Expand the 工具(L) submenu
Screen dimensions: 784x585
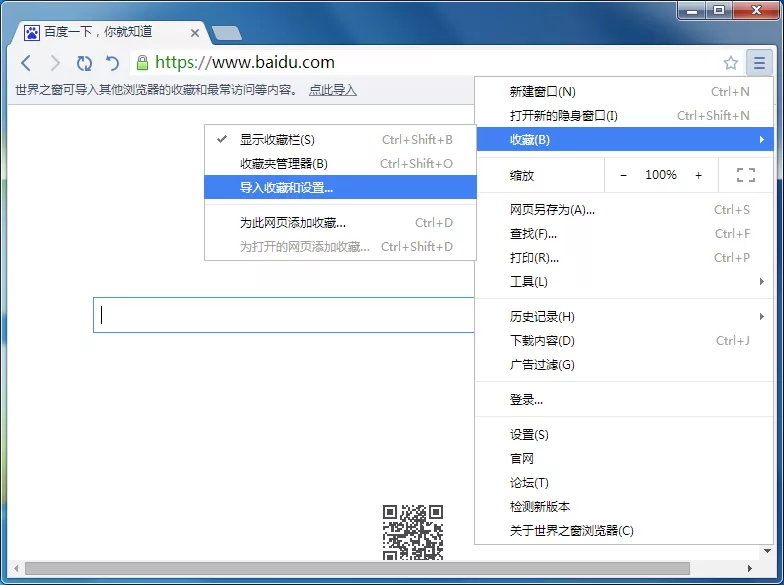pos(625,282)
